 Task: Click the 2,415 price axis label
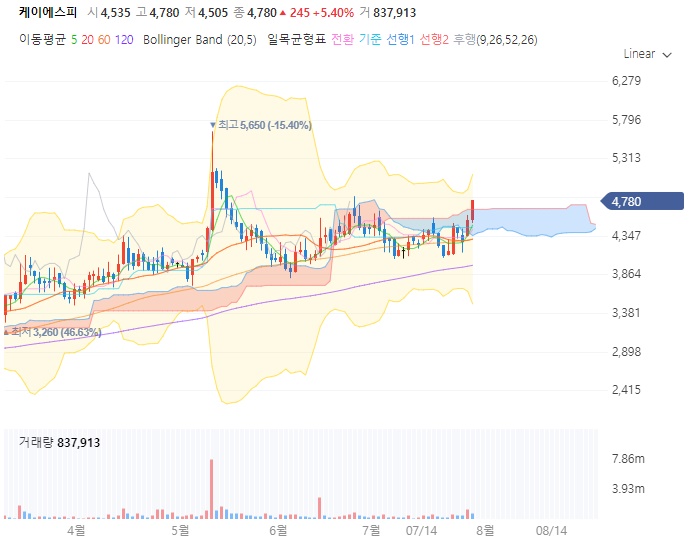pyautogui.click(x=626, y=390)
